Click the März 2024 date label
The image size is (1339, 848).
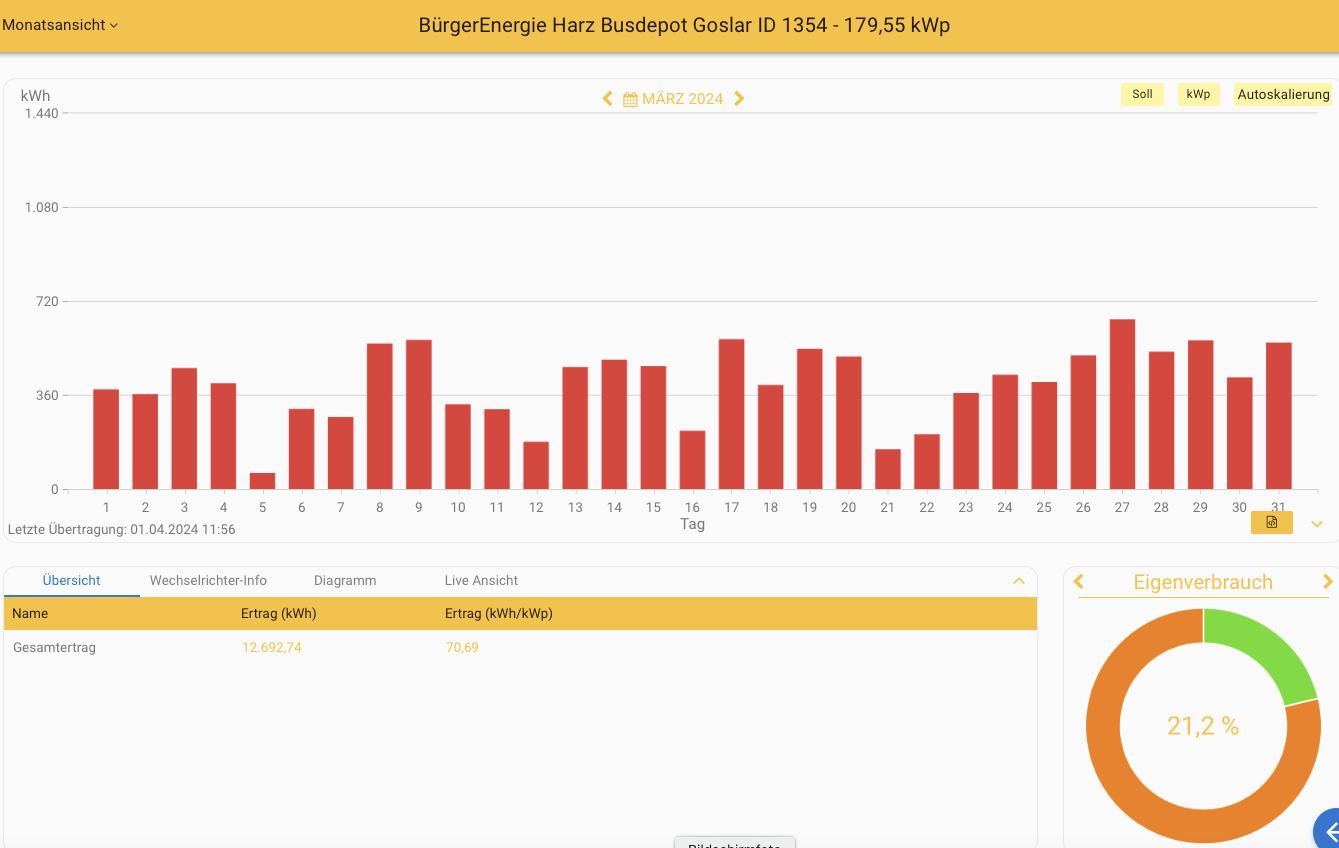point(682,99)
